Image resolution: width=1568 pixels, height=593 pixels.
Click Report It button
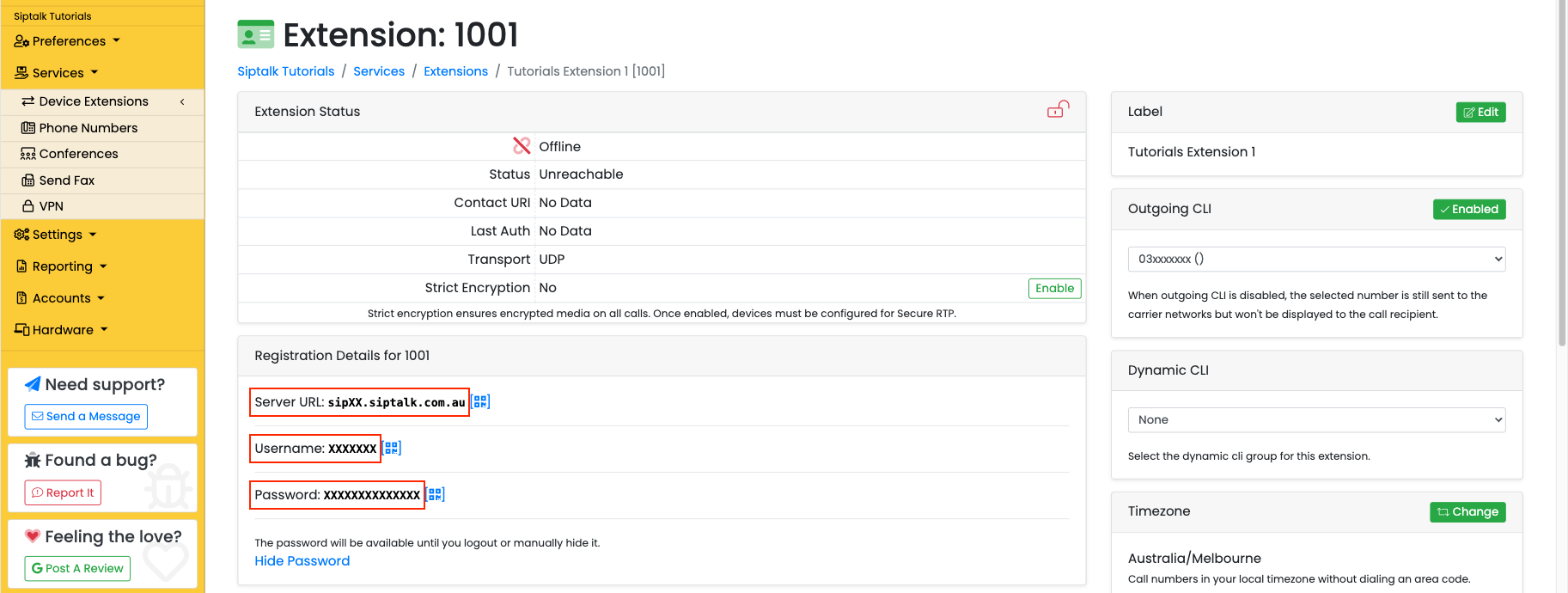[x=63, y=492]
